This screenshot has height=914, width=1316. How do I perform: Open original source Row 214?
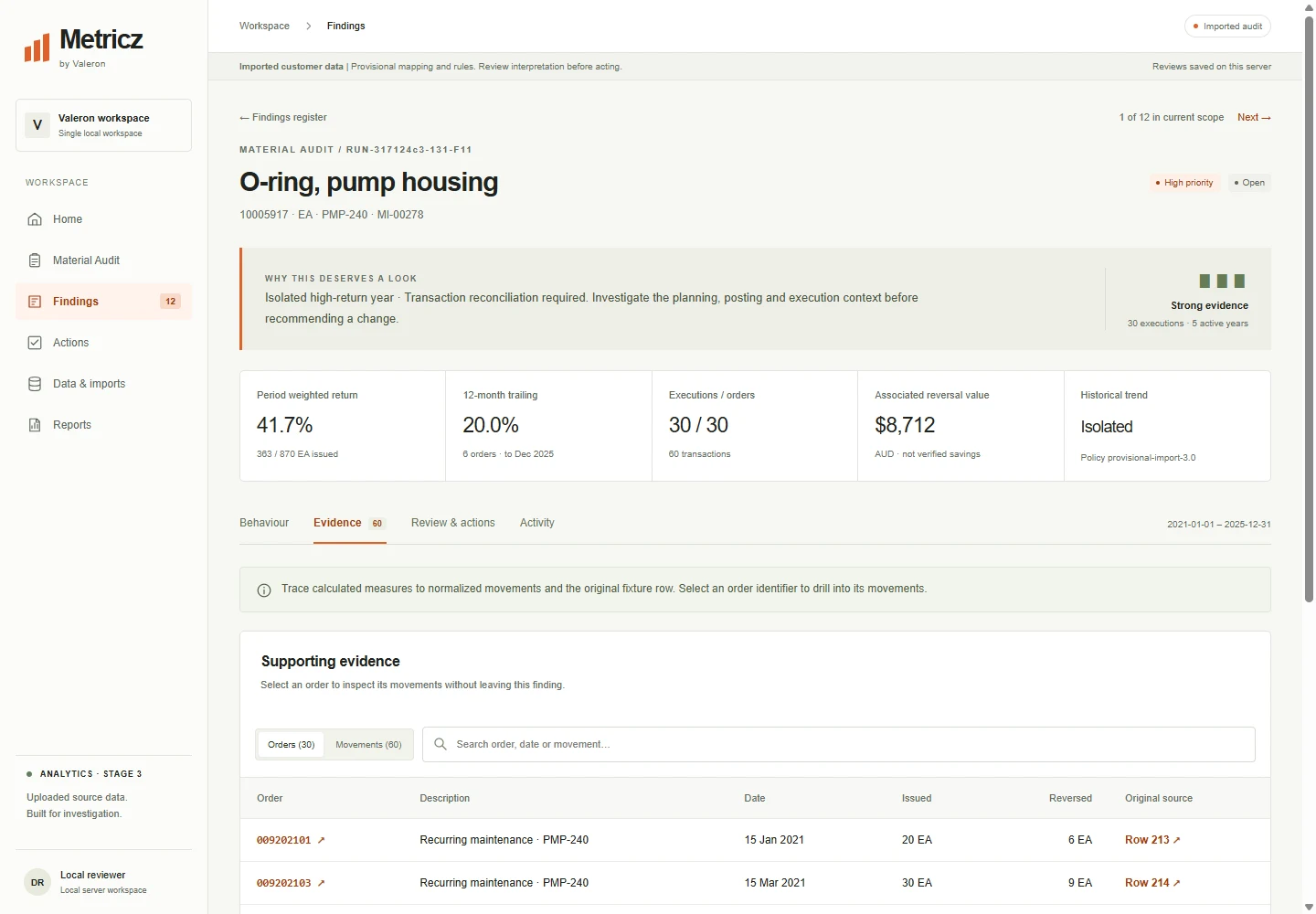click(x=1152, y=883)
